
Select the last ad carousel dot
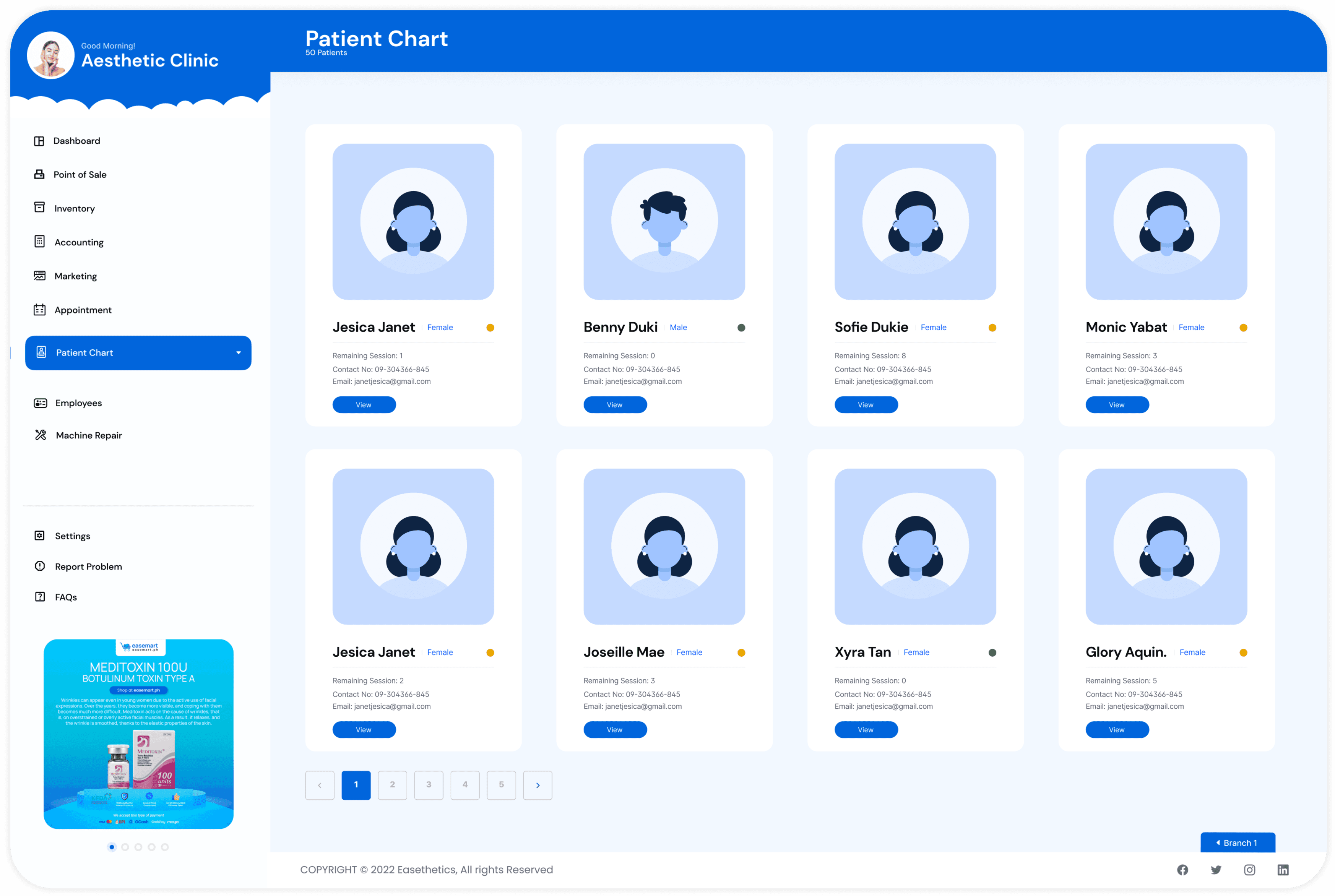pos(165,847)
